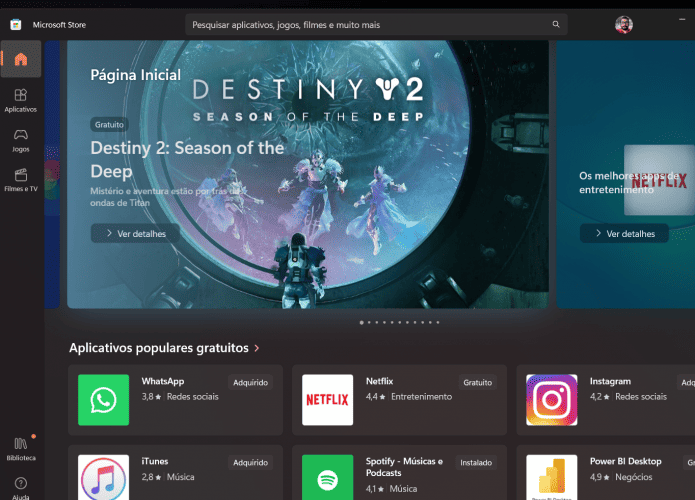Click the Adquirido badge for iTunes
This screenshot has height=500, width=695.
tap(250, 462)
